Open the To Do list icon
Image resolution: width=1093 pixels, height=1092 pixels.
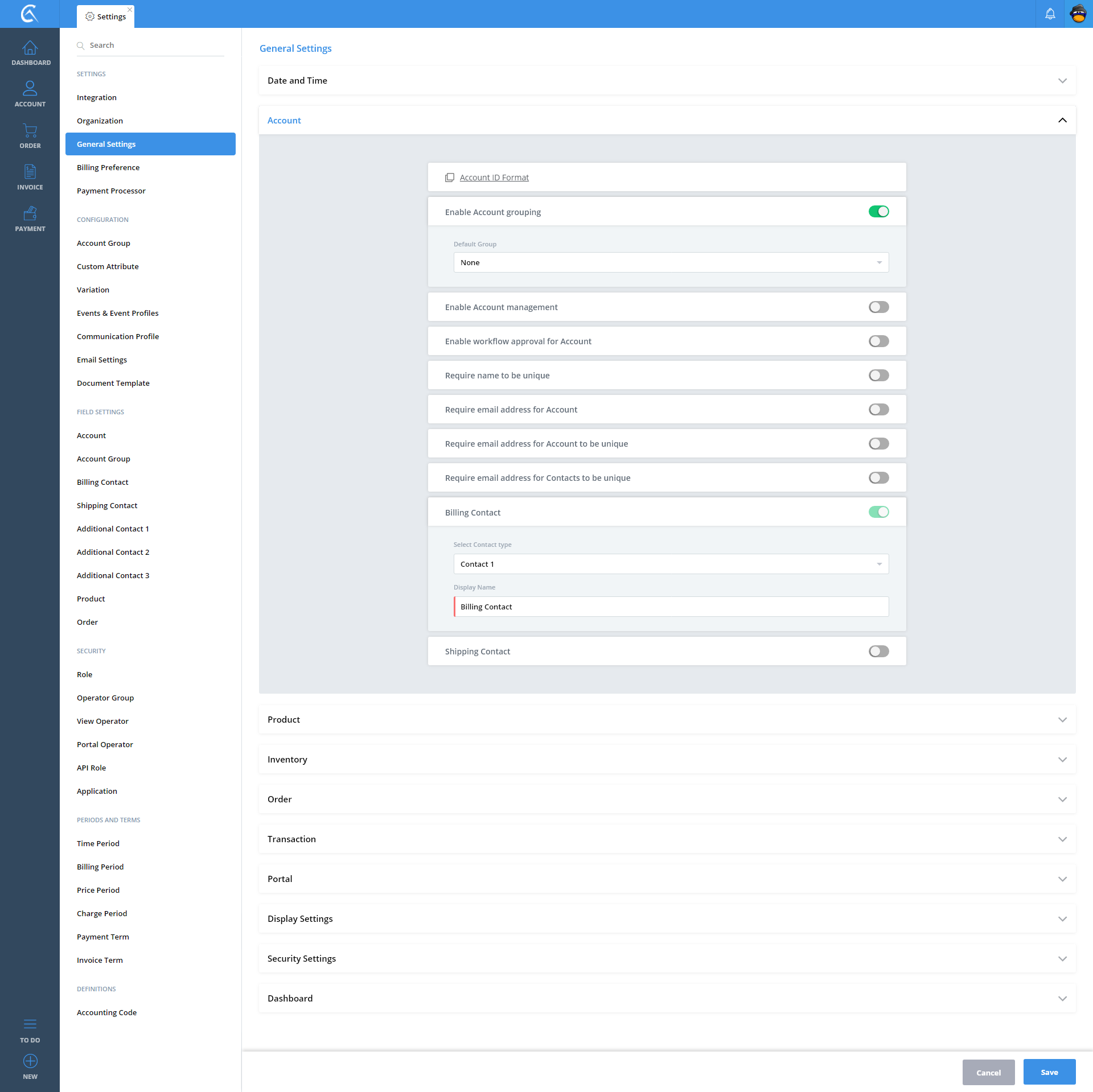pos(30,1024)
